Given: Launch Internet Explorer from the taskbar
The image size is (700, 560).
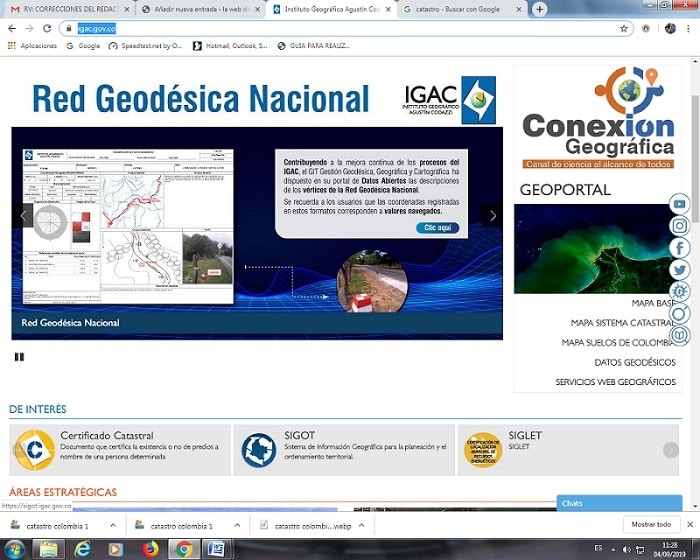Looking at the screenshot, I should [82, 549].
